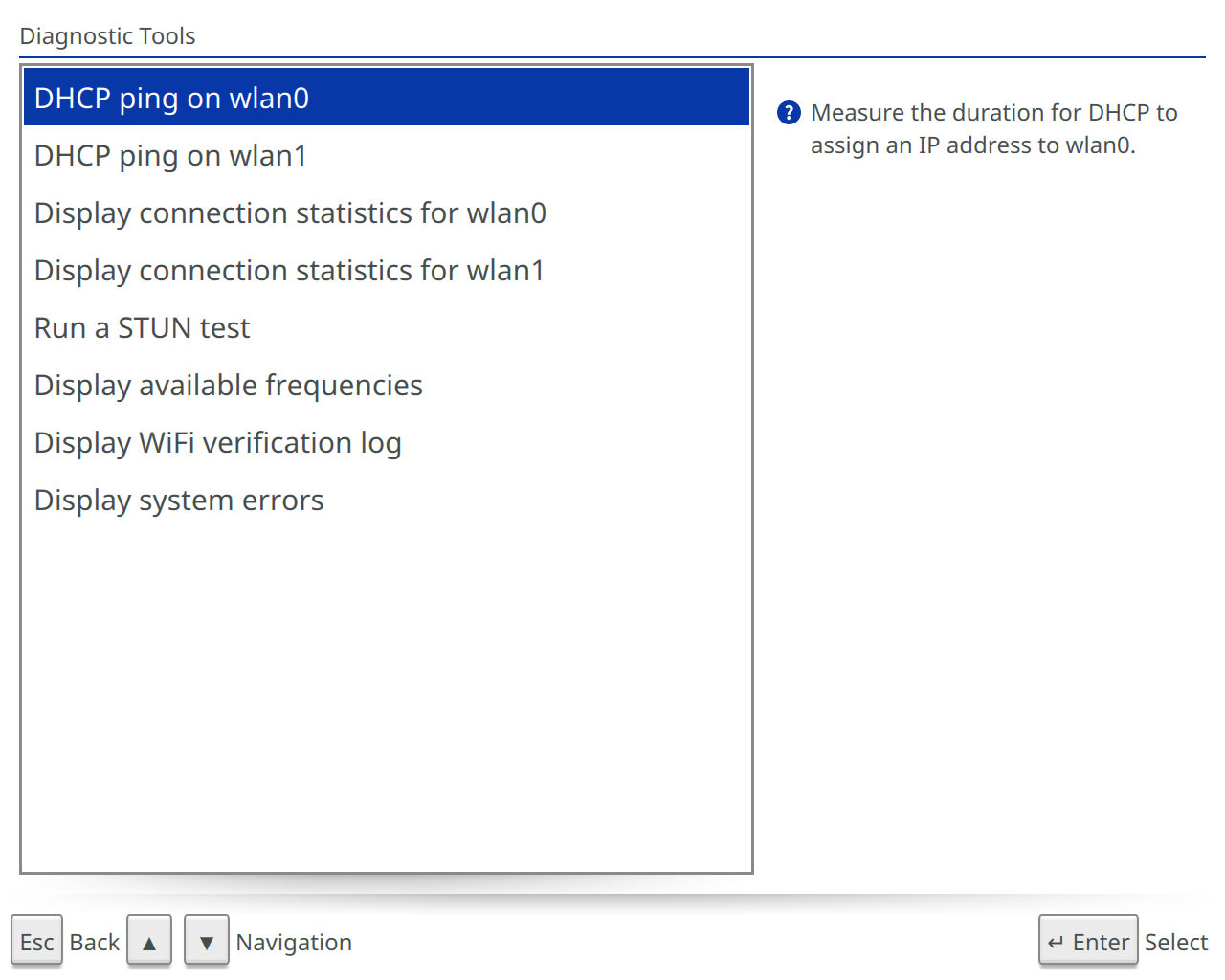The image size is (1225, 980).
Task: Choose DHCP ping on wlan1
Action: pos(386,155)
